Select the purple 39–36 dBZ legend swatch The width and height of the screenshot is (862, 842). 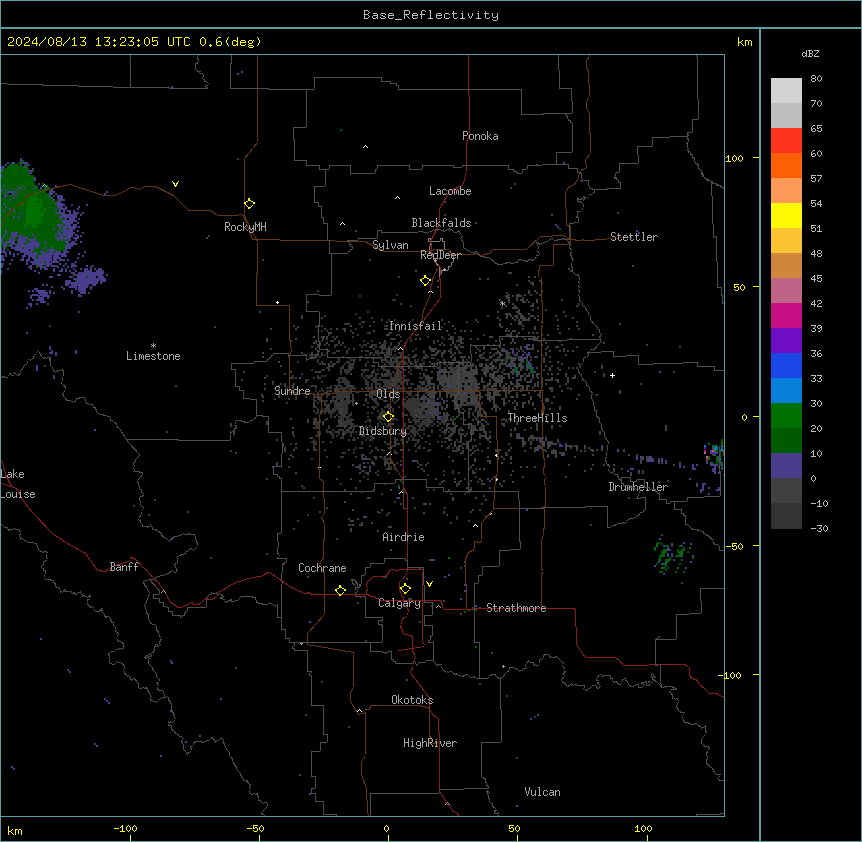(786, 341)
